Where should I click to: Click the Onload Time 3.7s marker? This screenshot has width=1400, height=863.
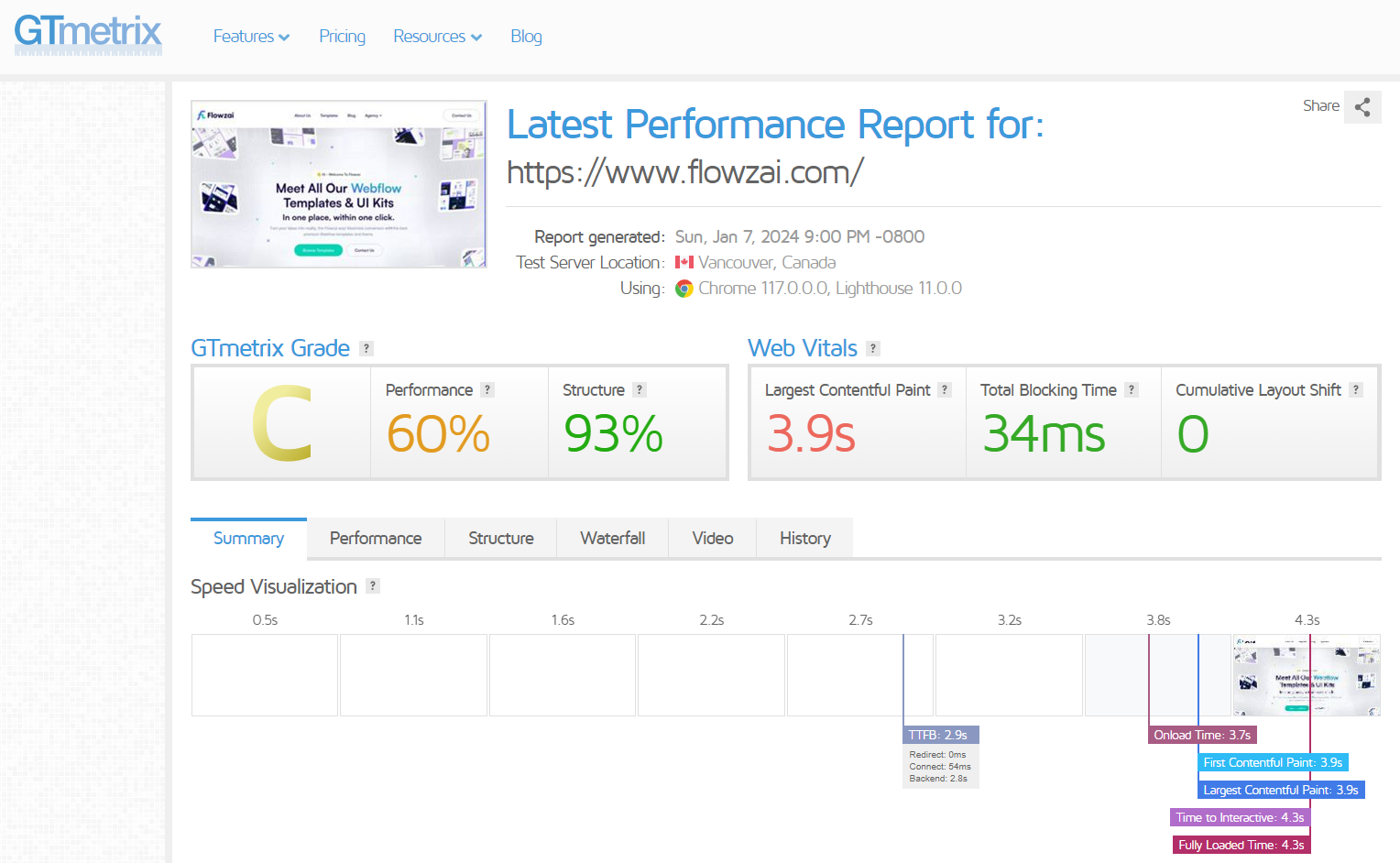coord(1202,735)
